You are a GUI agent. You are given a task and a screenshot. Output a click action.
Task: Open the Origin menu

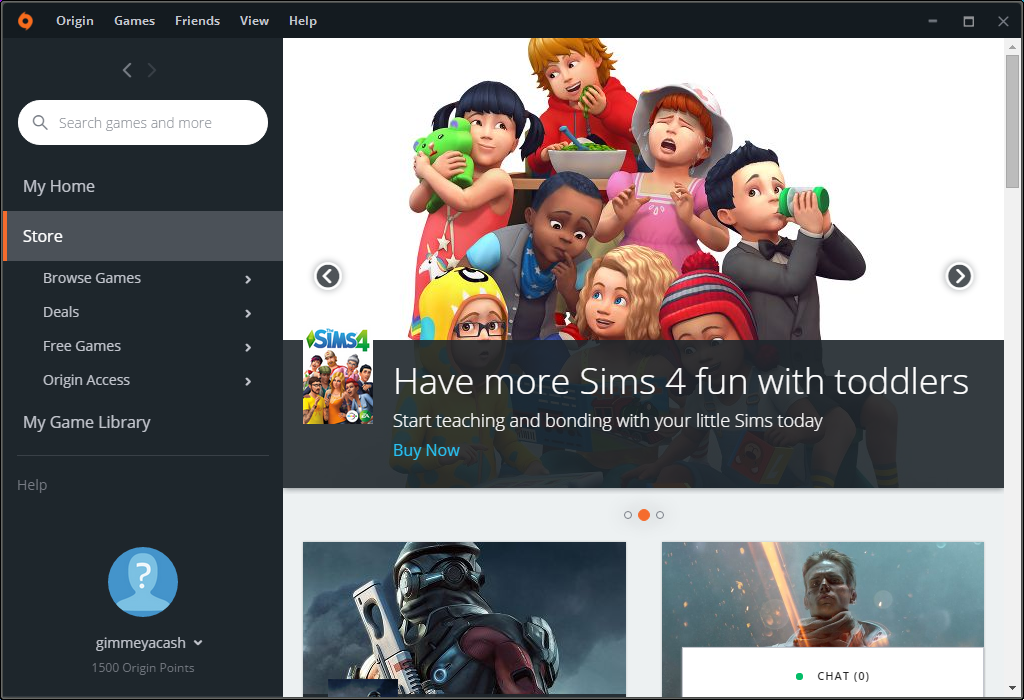pos(74,21)
